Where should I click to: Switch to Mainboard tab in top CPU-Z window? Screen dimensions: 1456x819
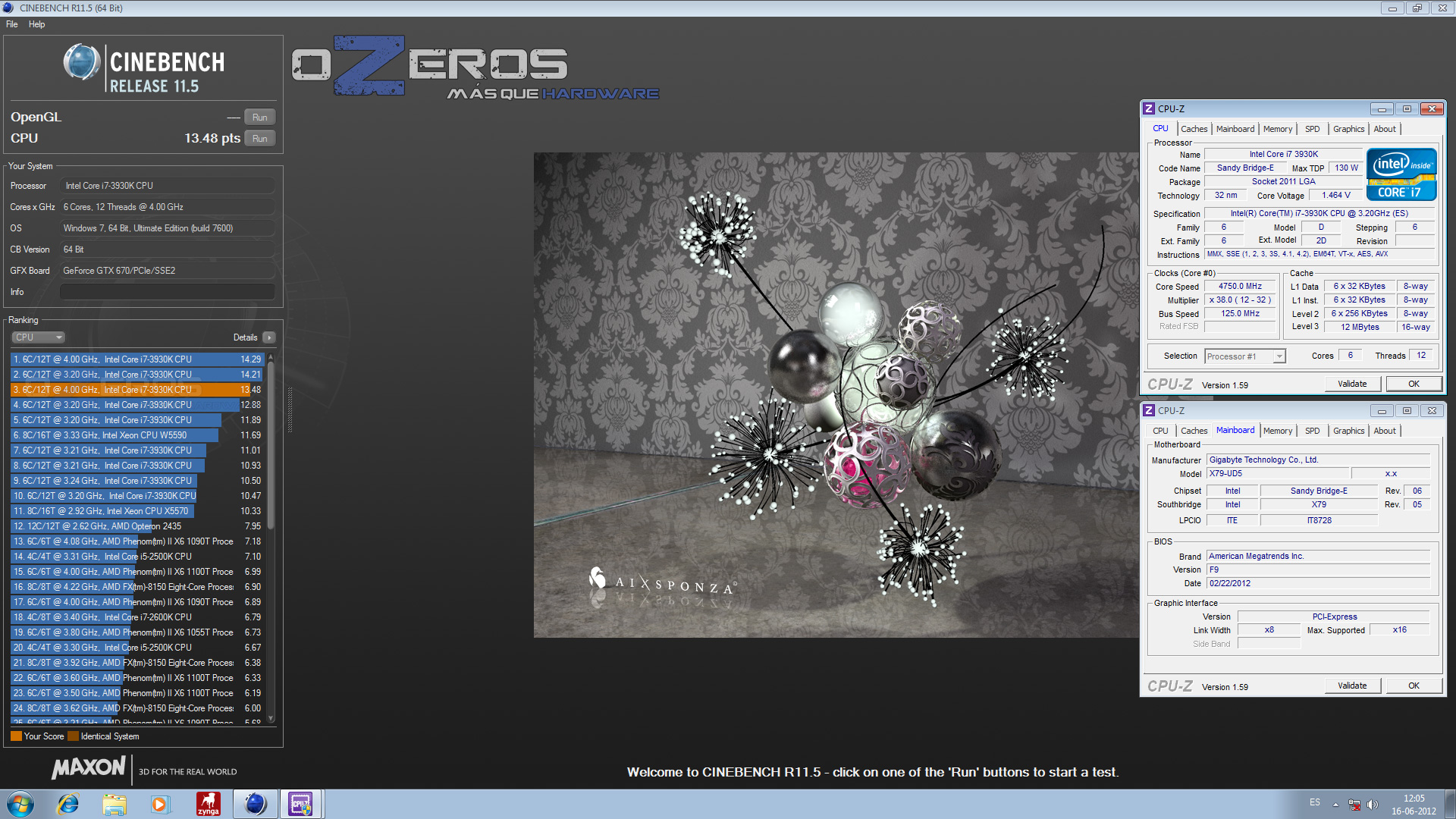pyautogui.click(x=1235, y=129)
